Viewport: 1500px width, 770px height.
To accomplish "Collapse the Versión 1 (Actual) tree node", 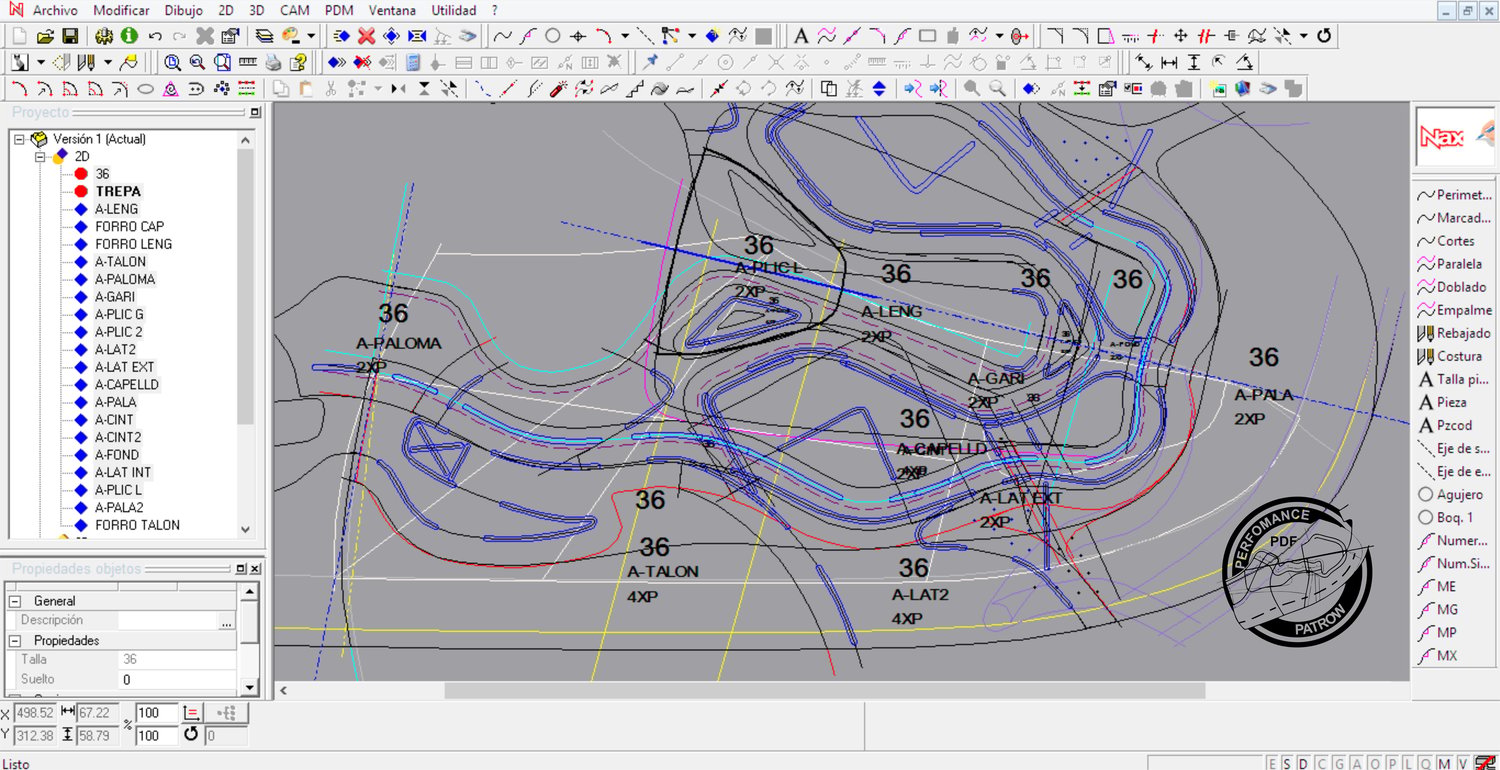I will (x=19, y=139).
